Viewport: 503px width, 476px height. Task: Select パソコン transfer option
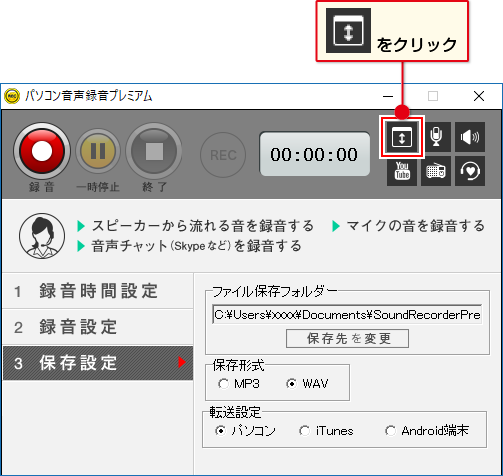[x=245, y=431]
